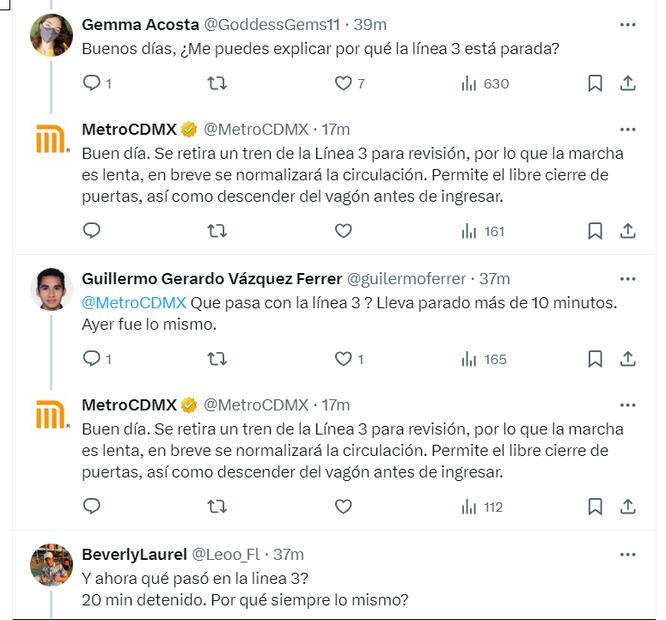
Task: Bookmark the second MetroCDMX reply with 112 views
Action: [595, 507]
